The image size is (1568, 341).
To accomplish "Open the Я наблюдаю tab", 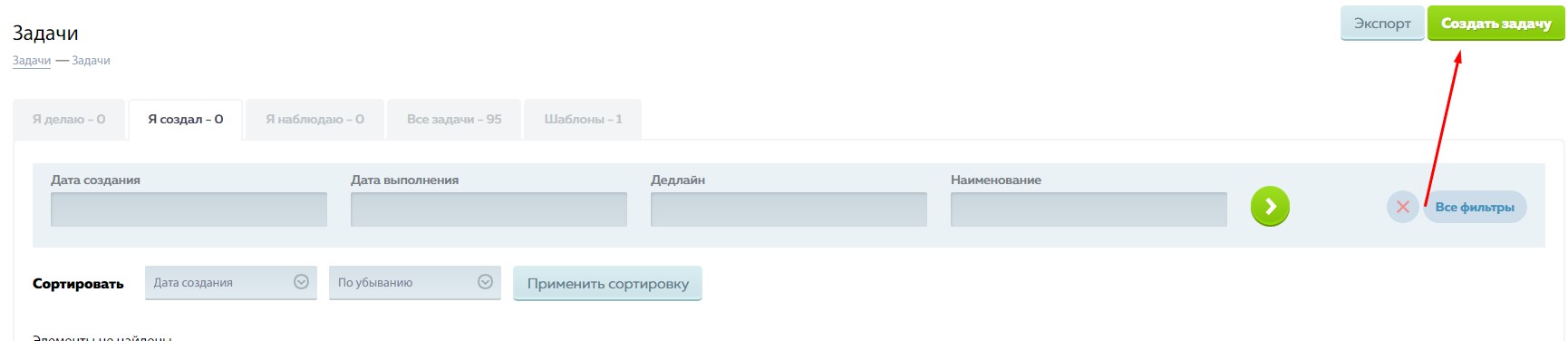I will click(x=315, y=119).
